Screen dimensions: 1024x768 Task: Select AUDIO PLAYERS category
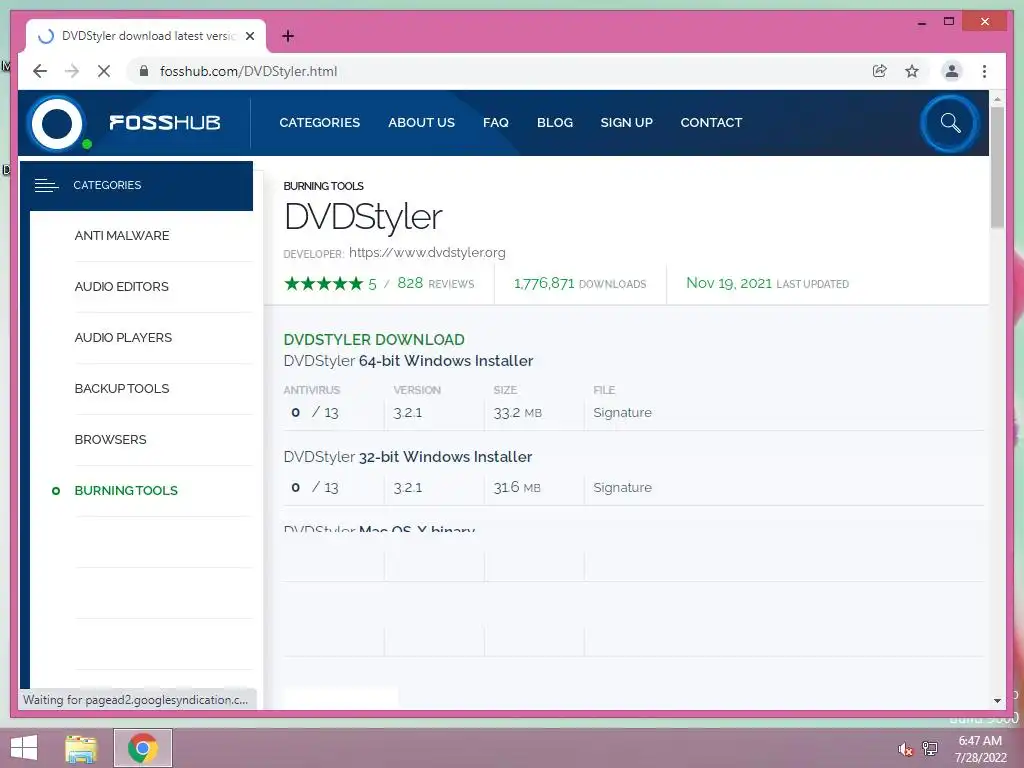click(x=123, y=338)
